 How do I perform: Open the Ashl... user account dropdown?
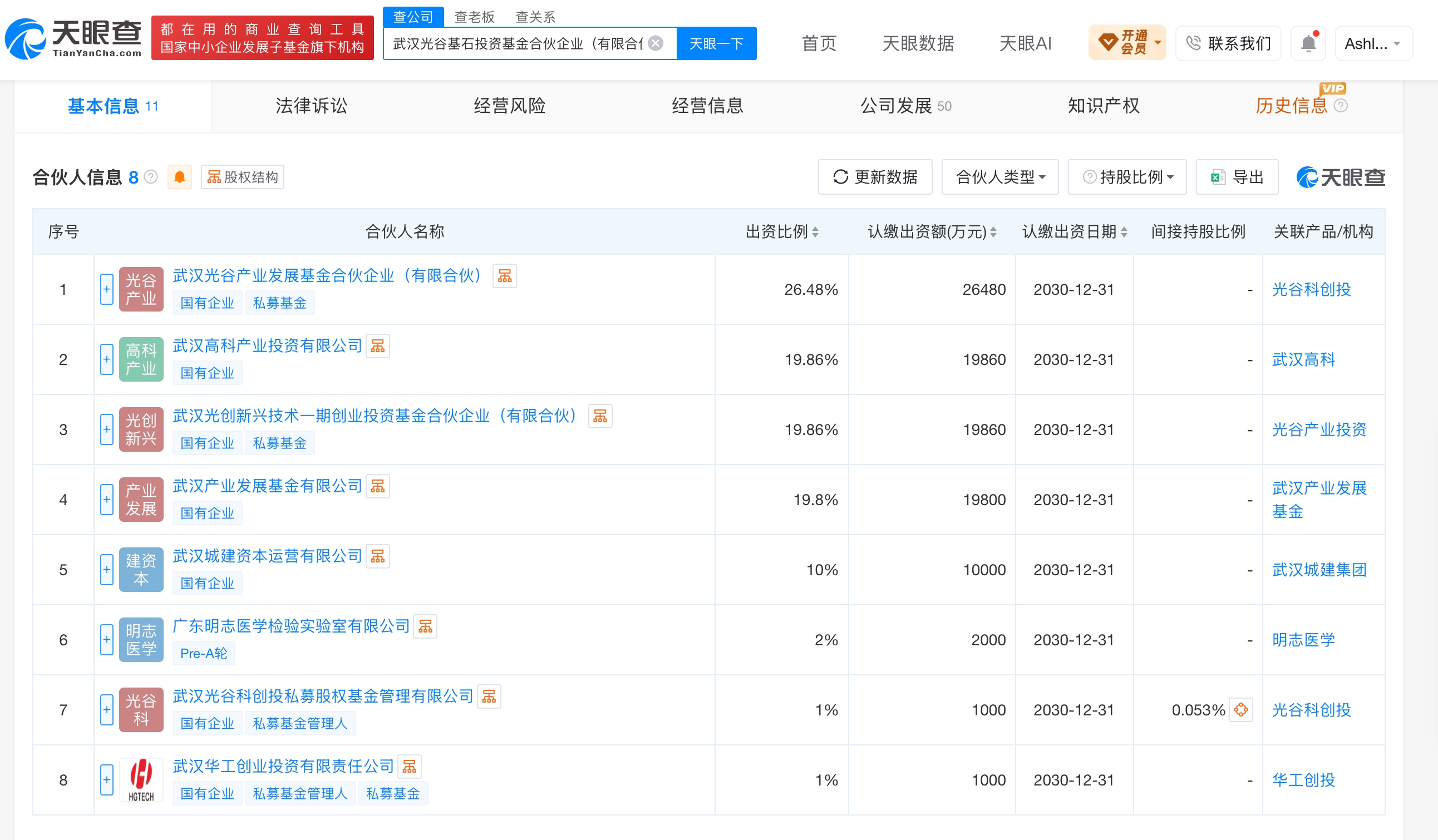click(x=1373, y=43)
